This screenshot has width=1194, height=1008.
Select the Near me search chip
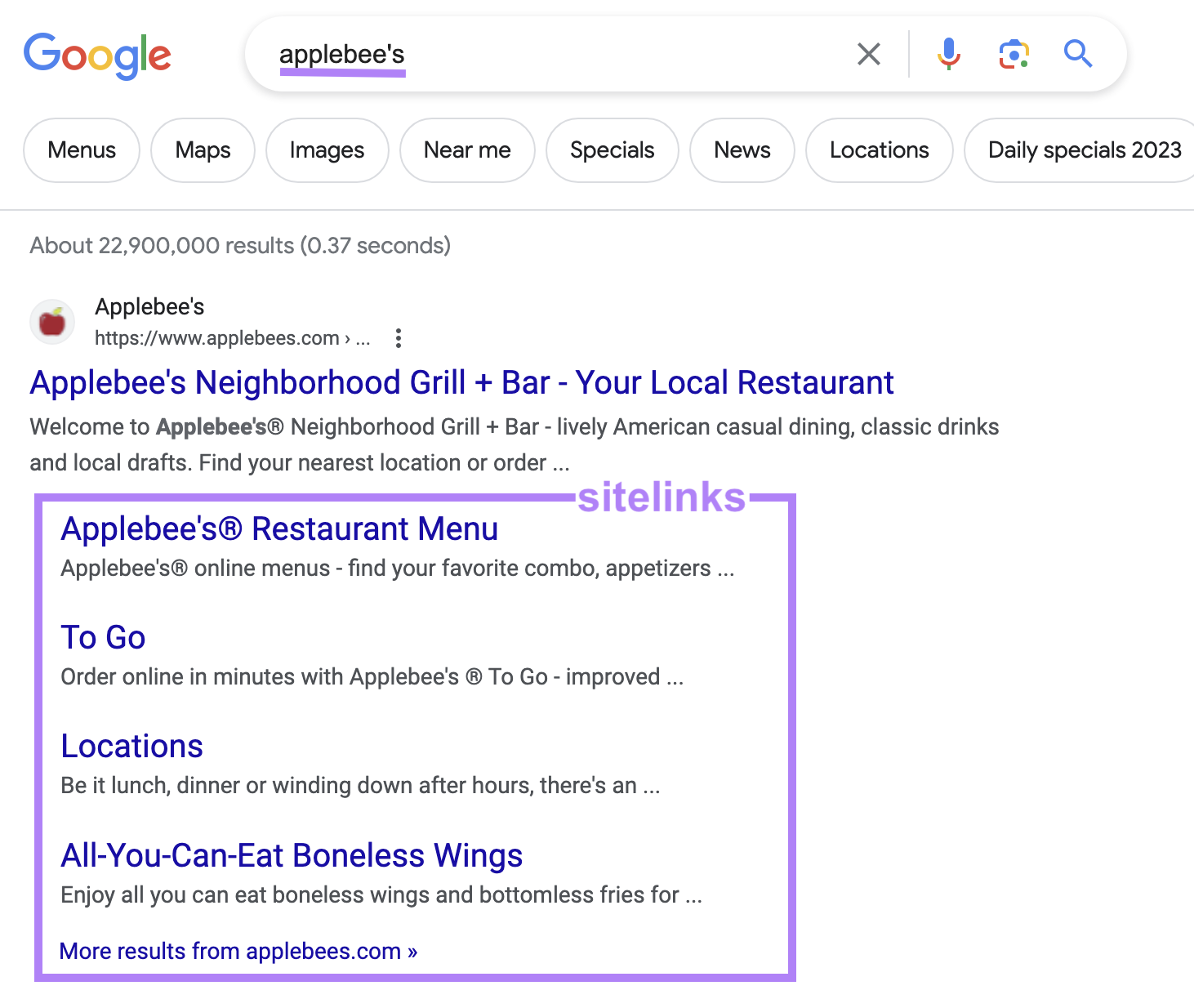(x=466, y=149)
